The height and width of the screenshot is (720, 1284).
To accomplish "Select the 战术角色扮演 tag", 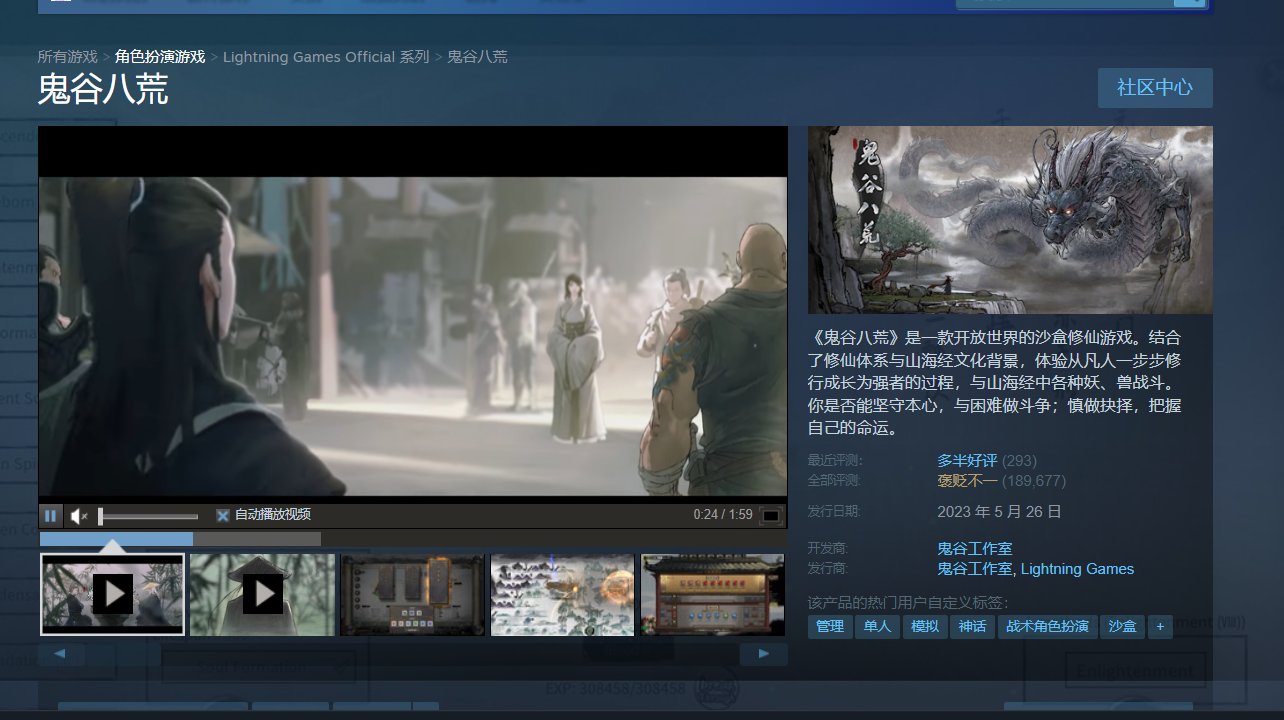I will point(1047,627).
